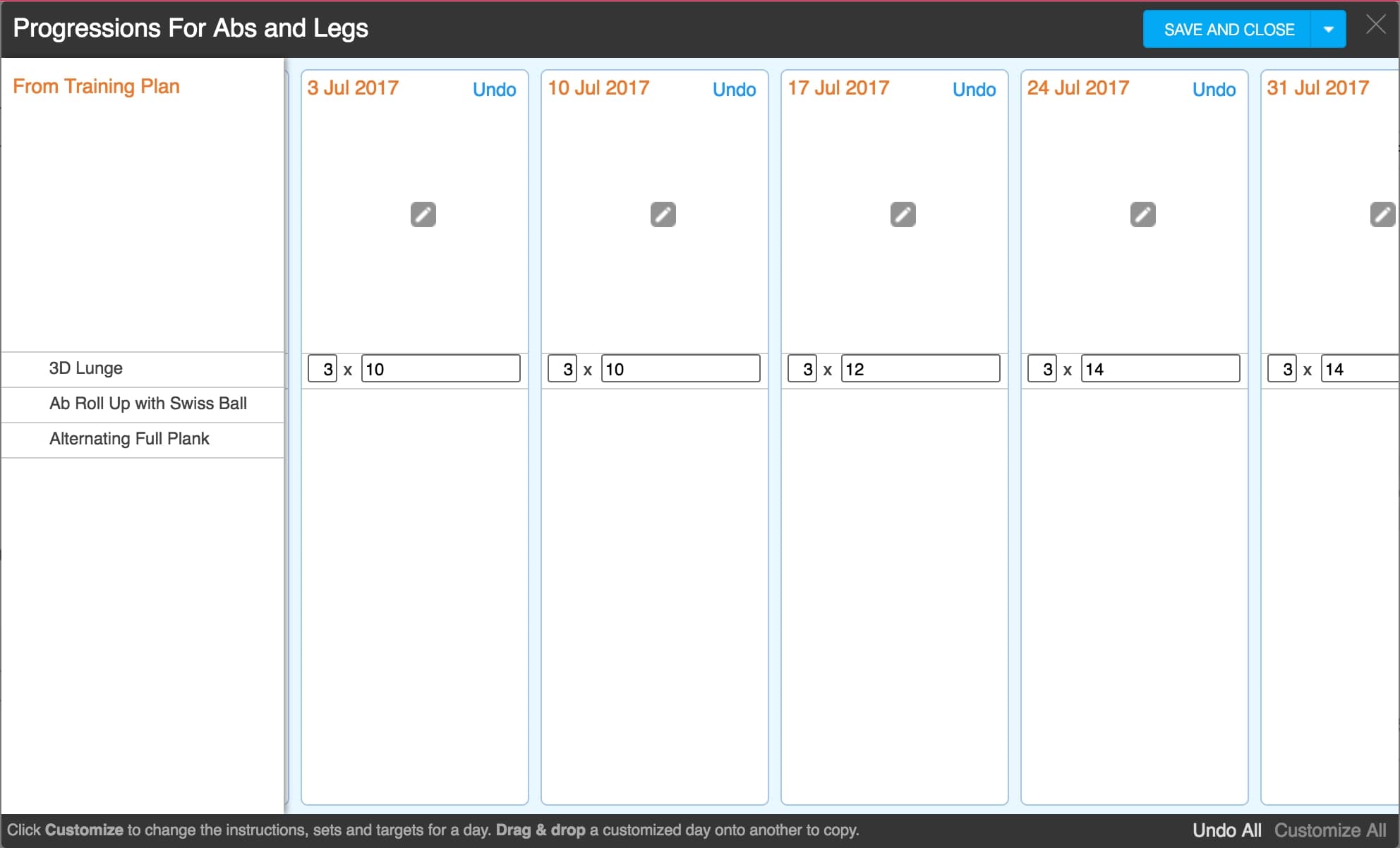Focus the reps field showing 12 on 17 Jul
1400x848 pixels.
pos(919,369)
